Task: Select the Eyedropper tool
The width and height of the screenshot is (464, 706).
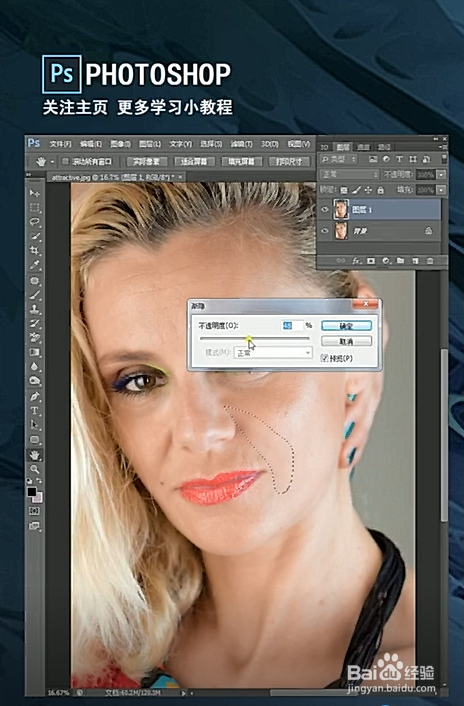Action: 35,265
